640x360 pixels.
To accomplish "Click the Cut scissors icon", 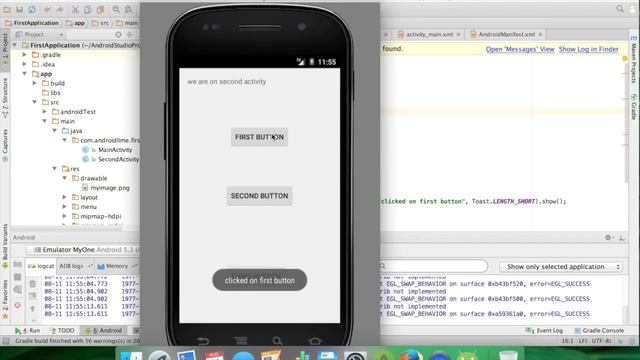I will point(75,9).
